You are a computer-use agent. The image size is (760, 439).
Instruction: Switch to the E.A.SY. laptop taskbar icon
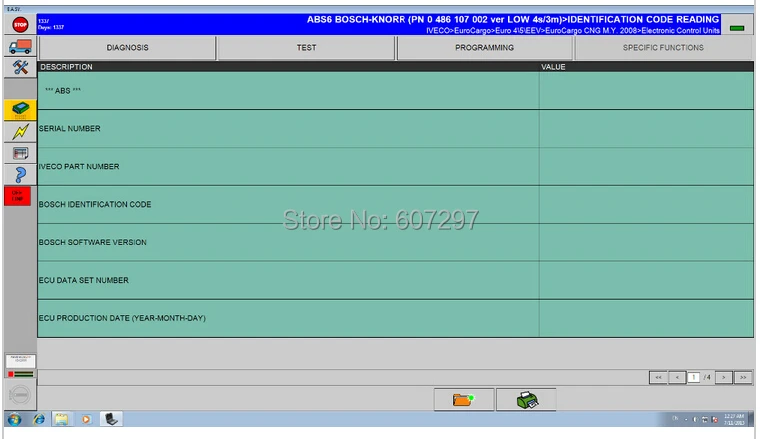[111, 419]
